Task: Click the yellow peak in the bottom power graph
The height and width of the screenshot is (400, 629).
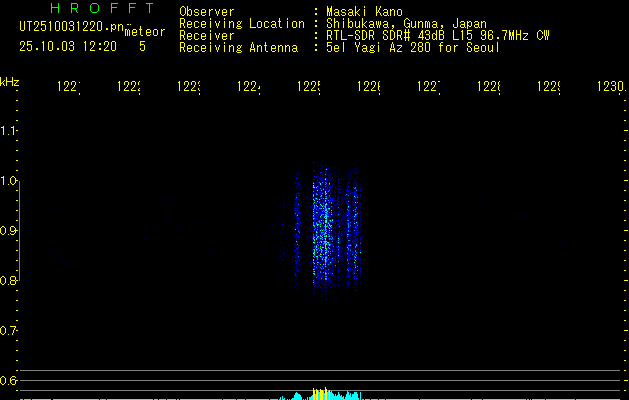Action: tap(321, 394)
